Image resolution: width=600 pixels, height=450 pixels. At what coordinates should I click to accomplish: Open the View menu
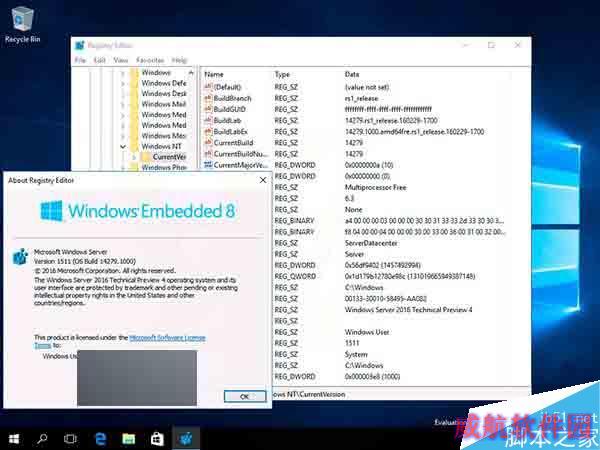coord(121,60)
